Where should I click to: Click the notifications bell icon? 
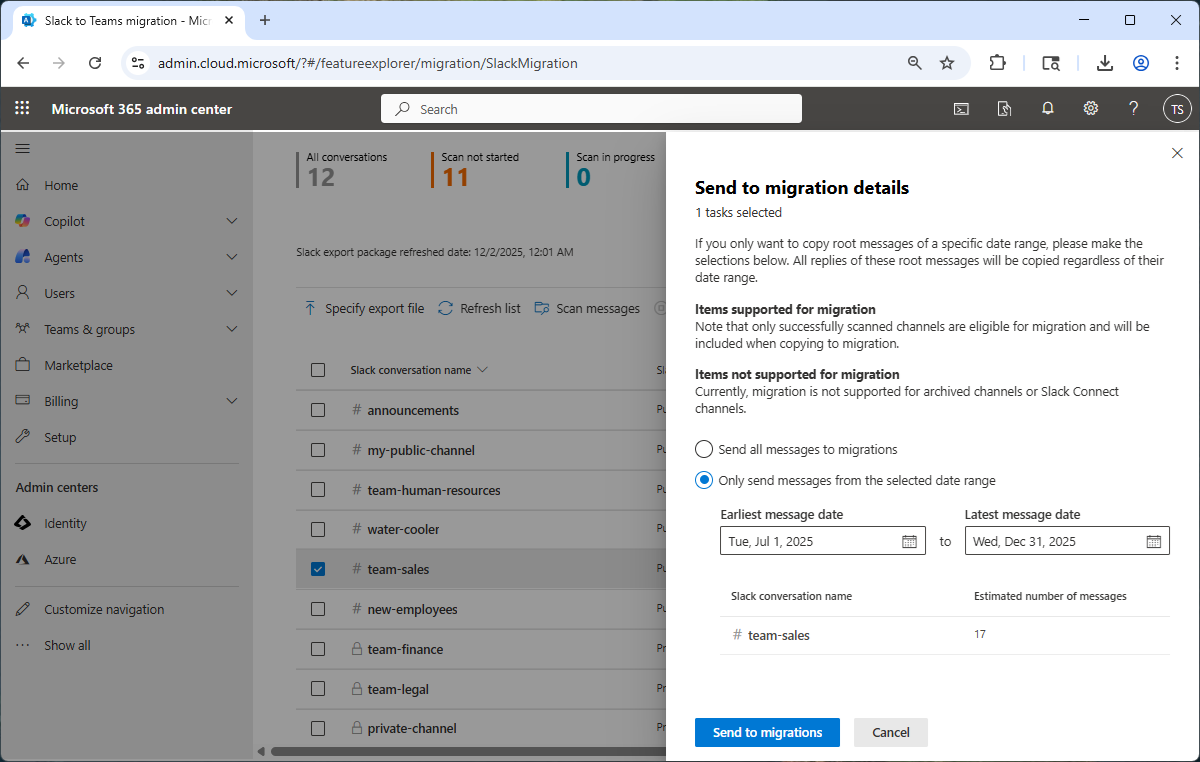1047,108
